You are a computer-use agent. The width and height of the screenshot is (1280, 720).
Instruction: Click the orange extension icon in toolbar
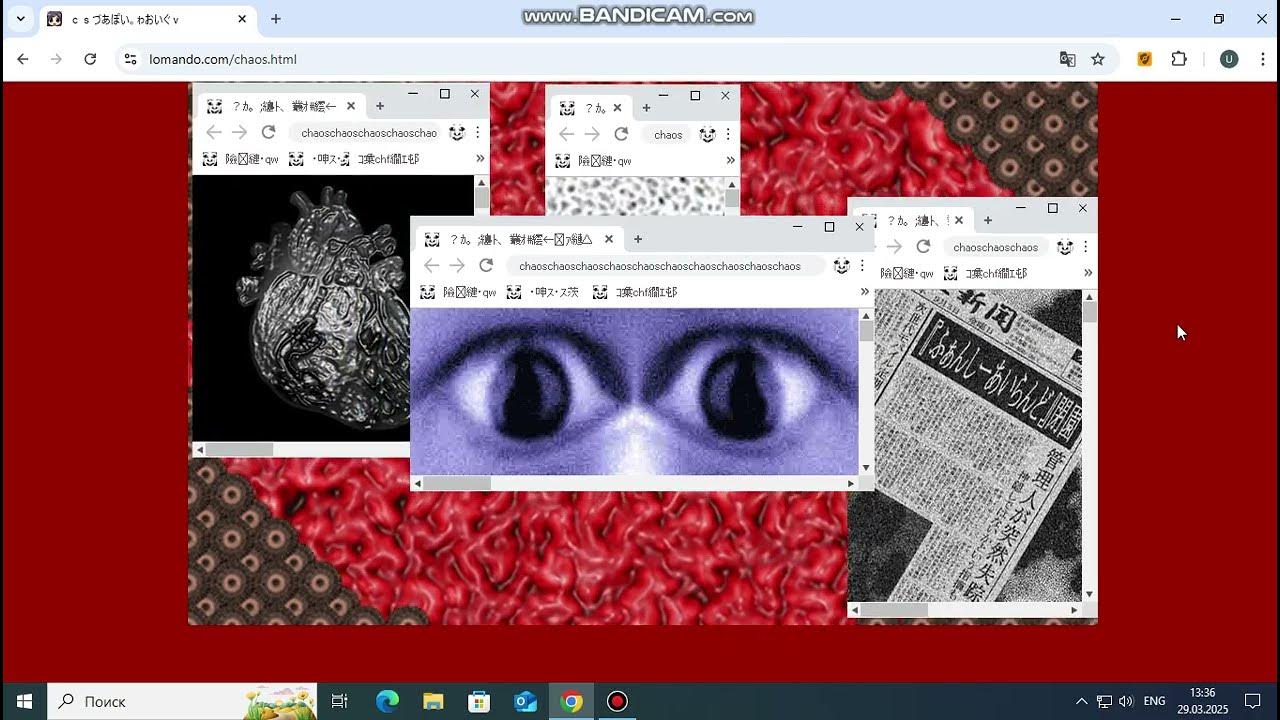pyautogui.click(x=1145, y=59)
